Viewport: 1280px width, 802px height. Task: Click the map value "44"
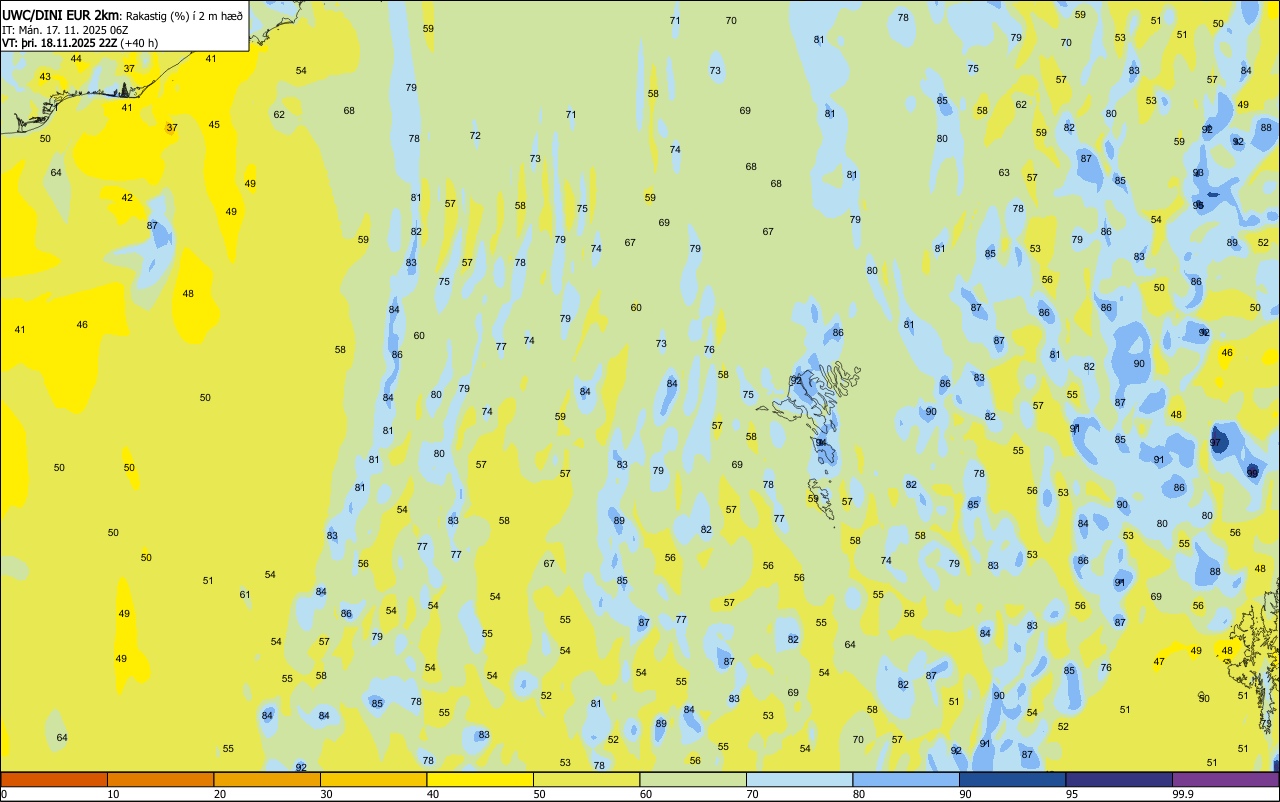pos(76,58)
